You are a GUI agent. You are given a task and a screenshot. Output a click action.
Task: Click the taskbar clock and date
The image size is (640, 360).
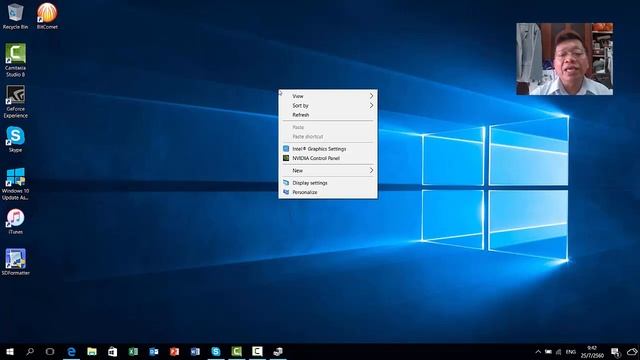(x=592, y=352)
